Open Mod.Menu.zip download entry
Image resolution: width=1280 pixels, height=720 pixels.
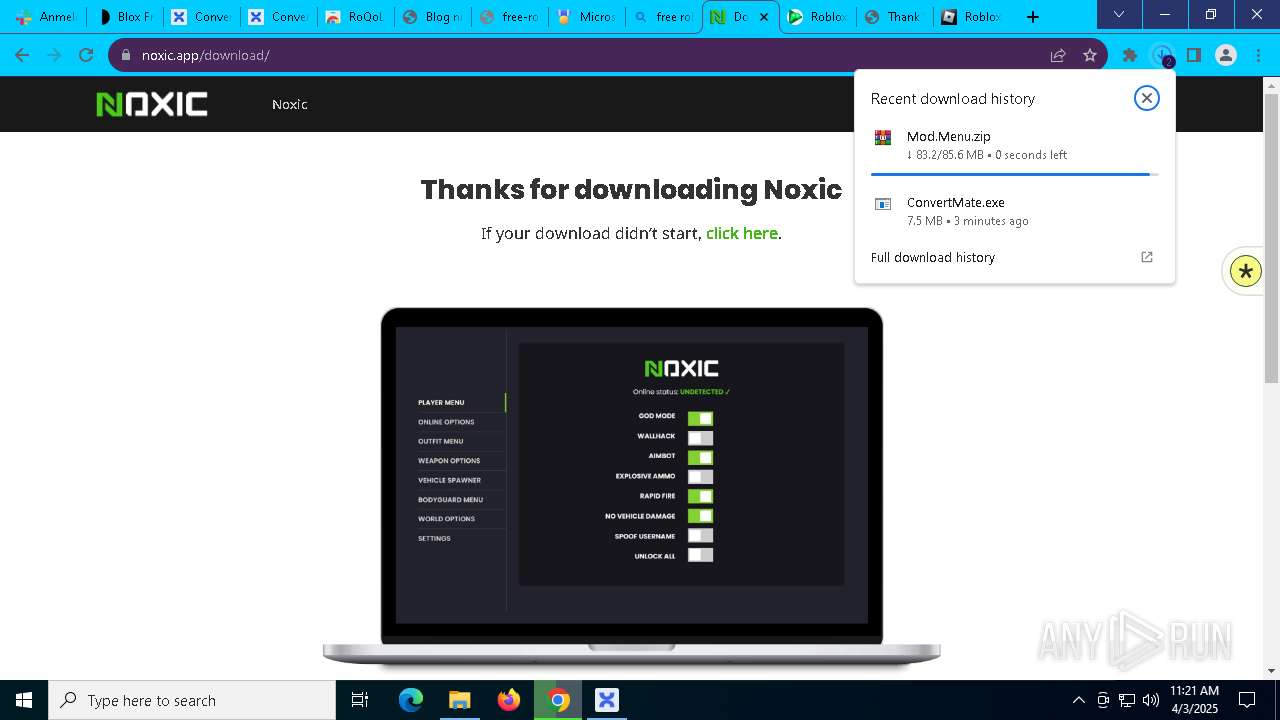[1014, 145]
